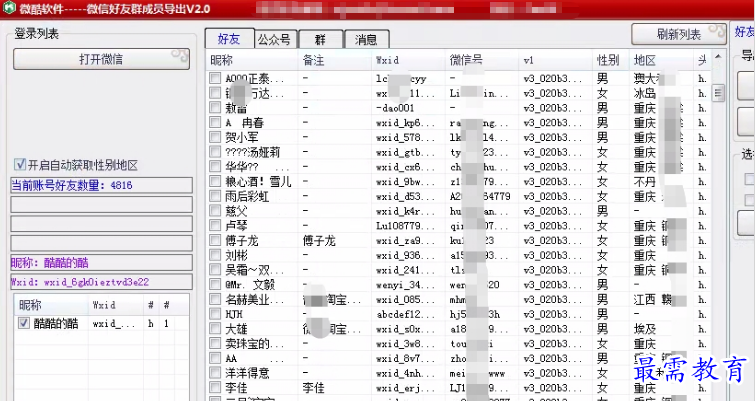Click the scroll up arrow of friends list
Screen dimensions: 755x401
point(718,57)
